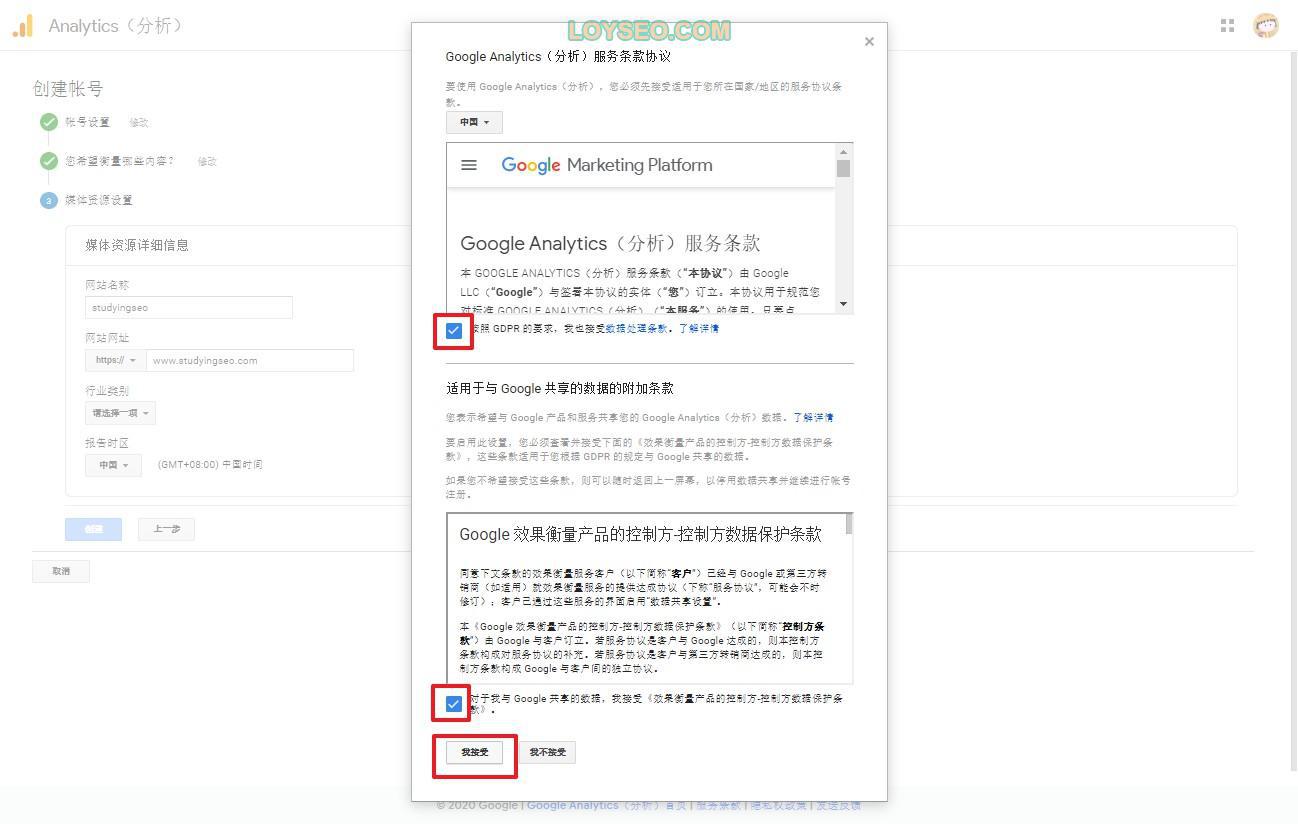This screenshot has height=824, width=1298.
Task: Open the 中国 reporting time zone dropdown
Action: (x=113, y=465)
